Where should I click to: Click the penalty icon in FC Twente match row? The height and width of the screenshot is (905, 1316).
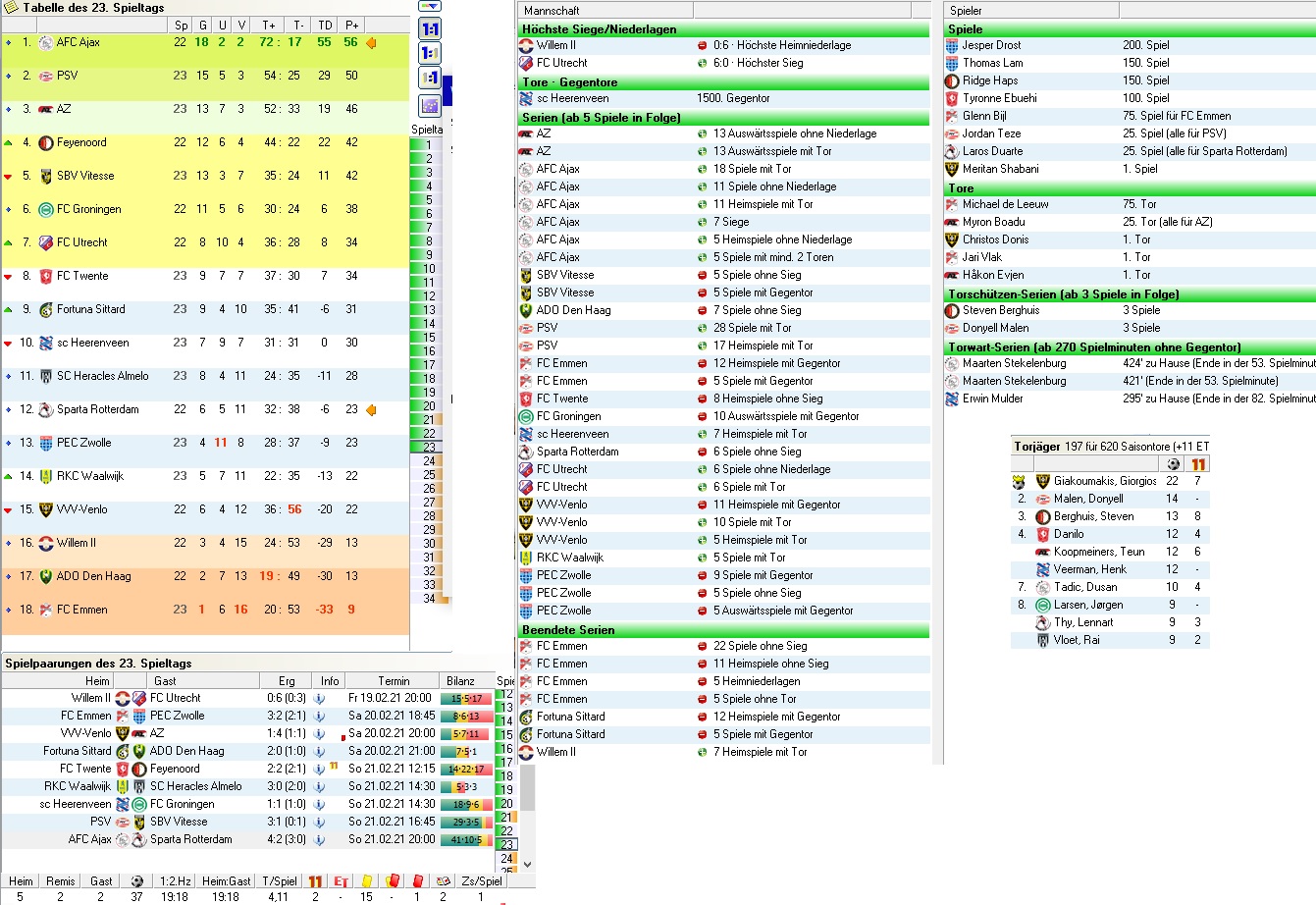(x=334, y=766)
